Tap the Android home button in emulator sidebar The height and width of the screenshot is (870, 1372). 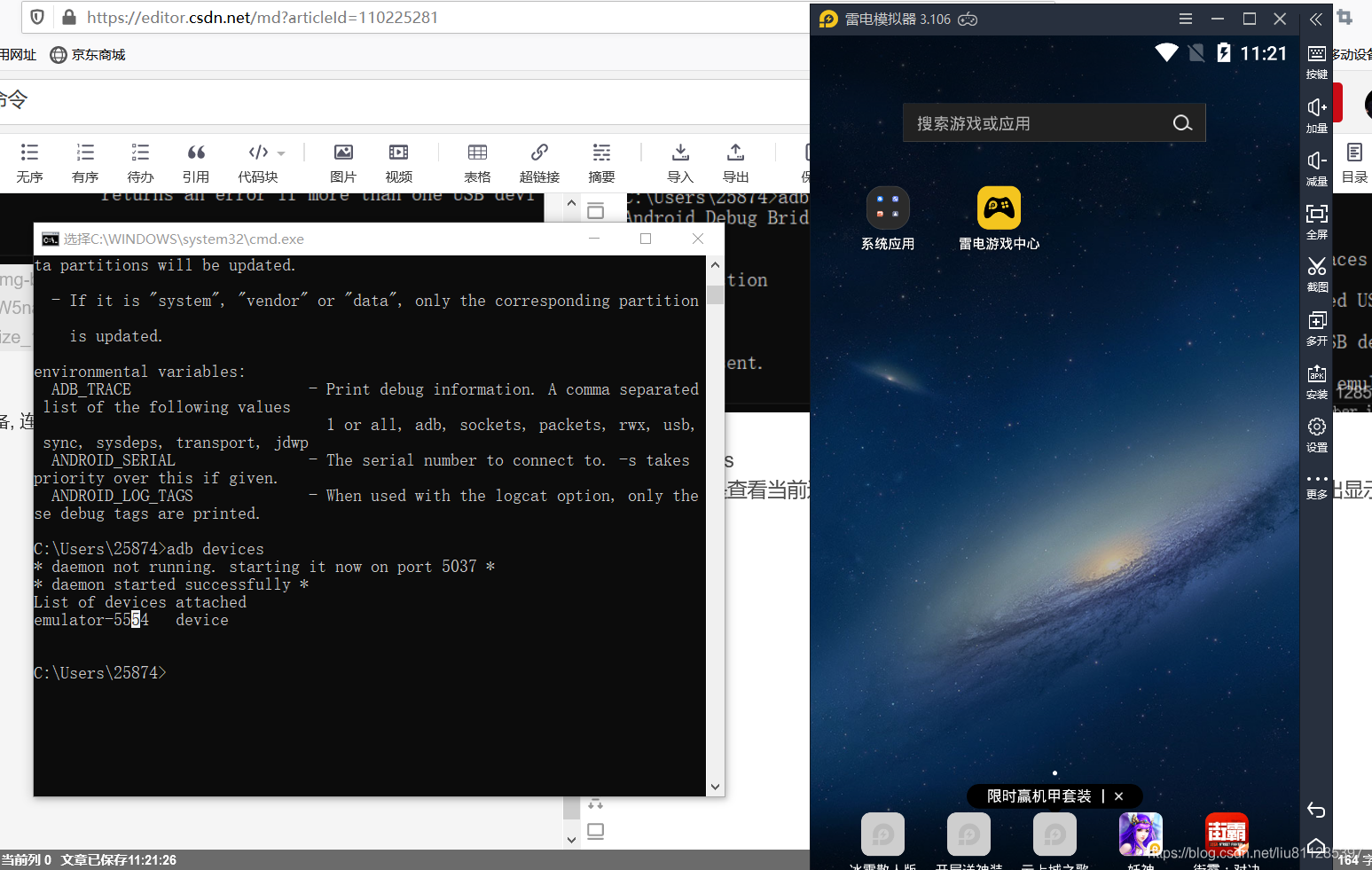[x=1317, y=846]
